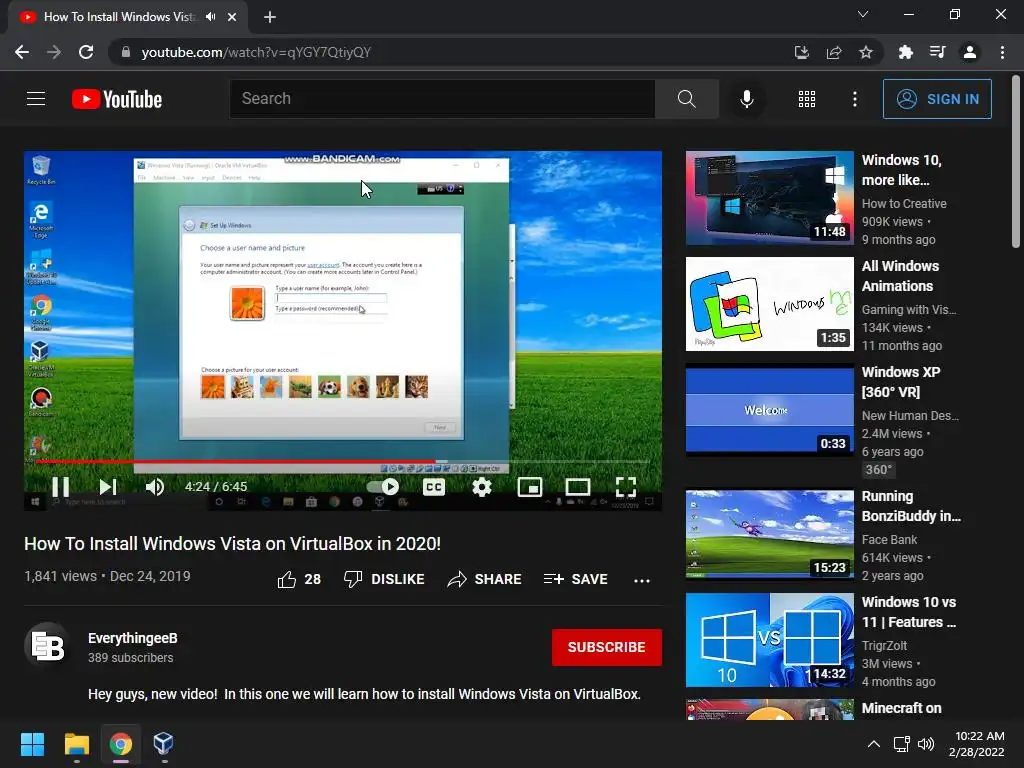The image size is (1024, 768).
Task: Open Windows XP 360° VR thumbnail
Action: (x=769, y=409)
